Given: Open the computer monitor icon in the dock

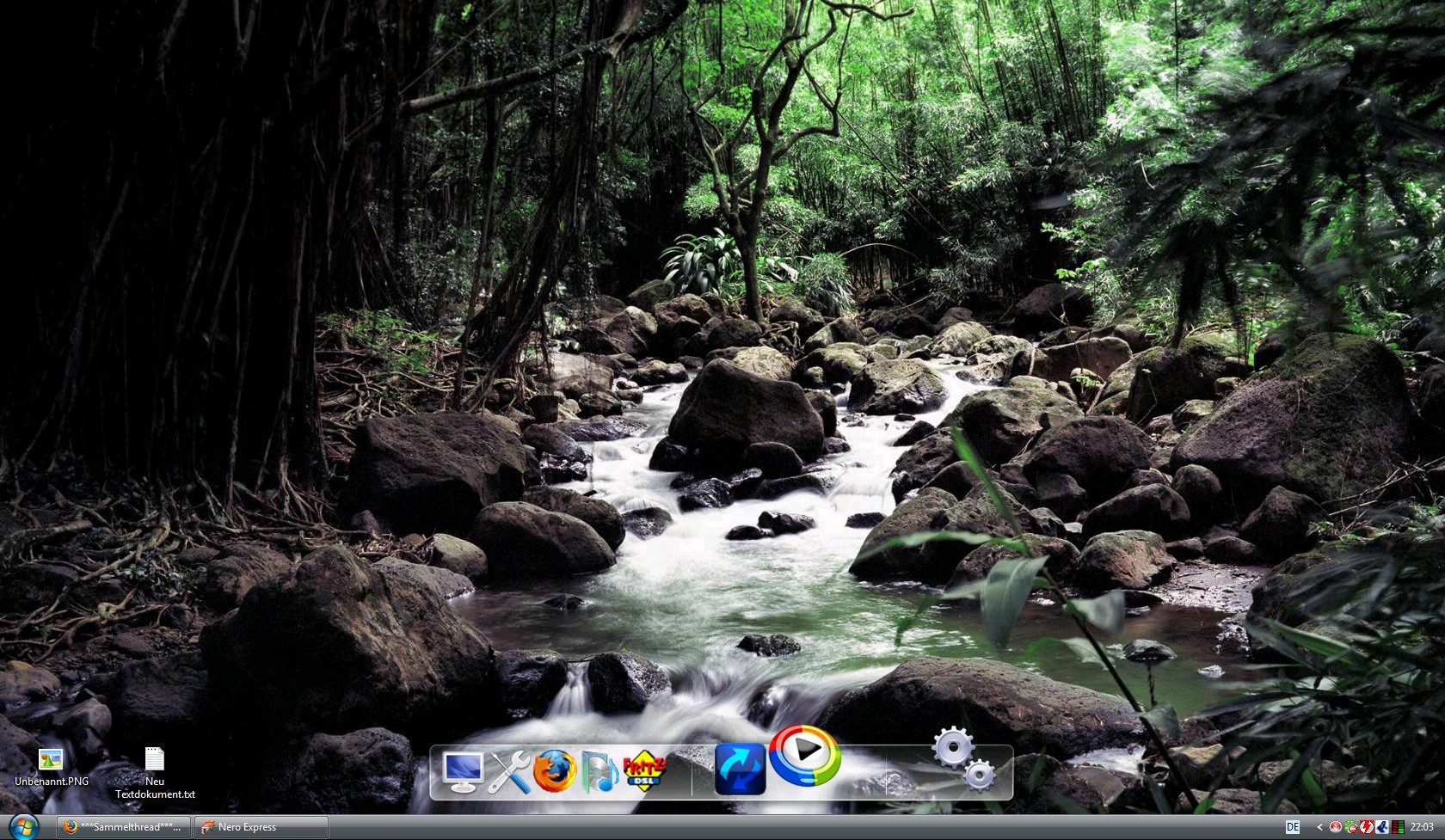Looking at the screenshot, I should tap(463, 770).
